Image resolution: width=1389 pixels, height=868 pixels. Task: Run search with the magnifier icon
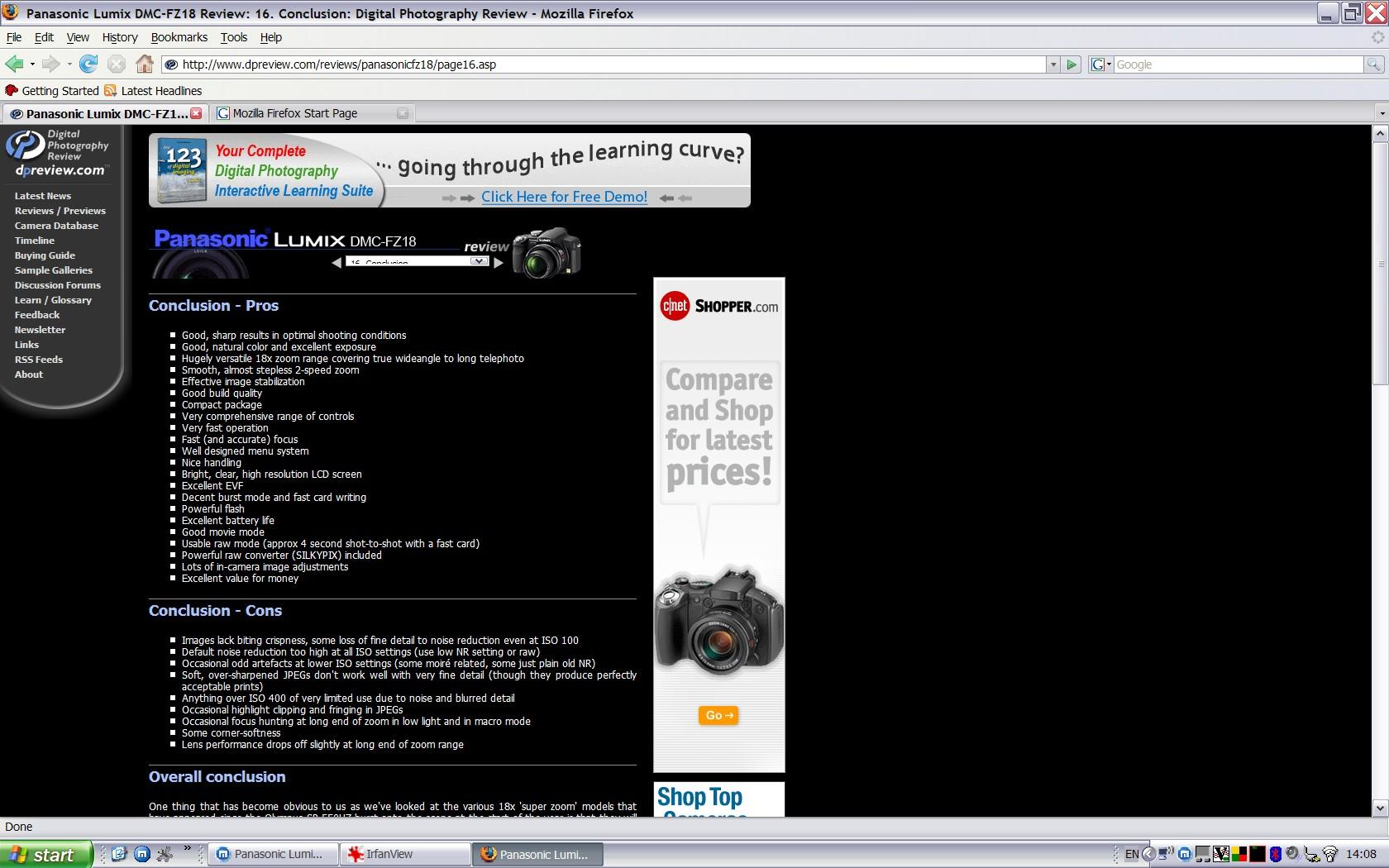point(1373,64)
